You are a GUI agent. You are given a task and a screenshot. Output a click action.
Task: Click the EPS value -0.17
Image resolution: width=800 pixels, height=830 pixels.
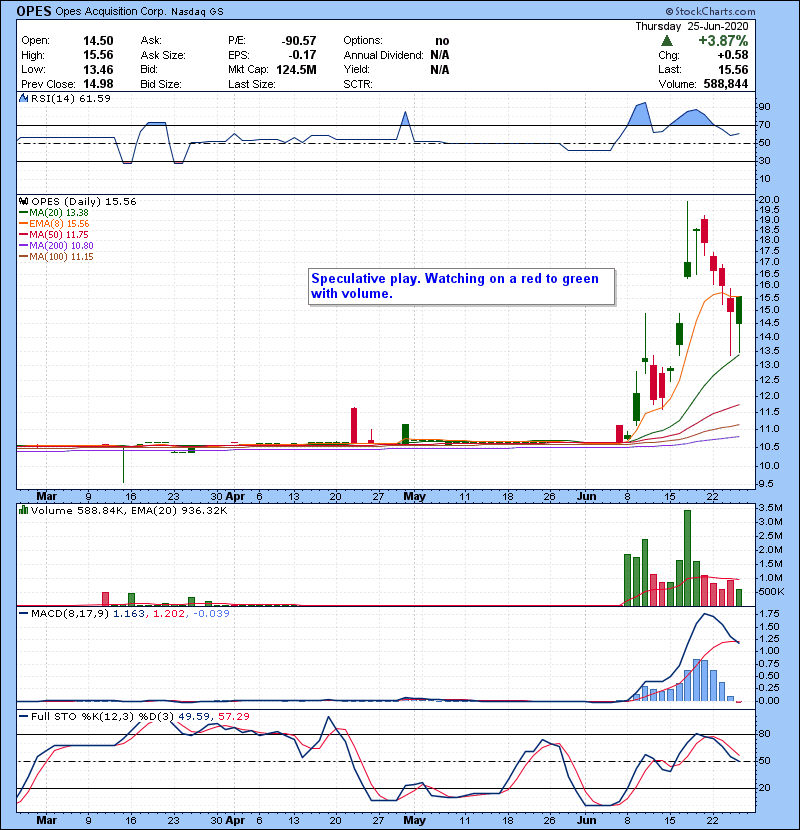tap(302, 55)
